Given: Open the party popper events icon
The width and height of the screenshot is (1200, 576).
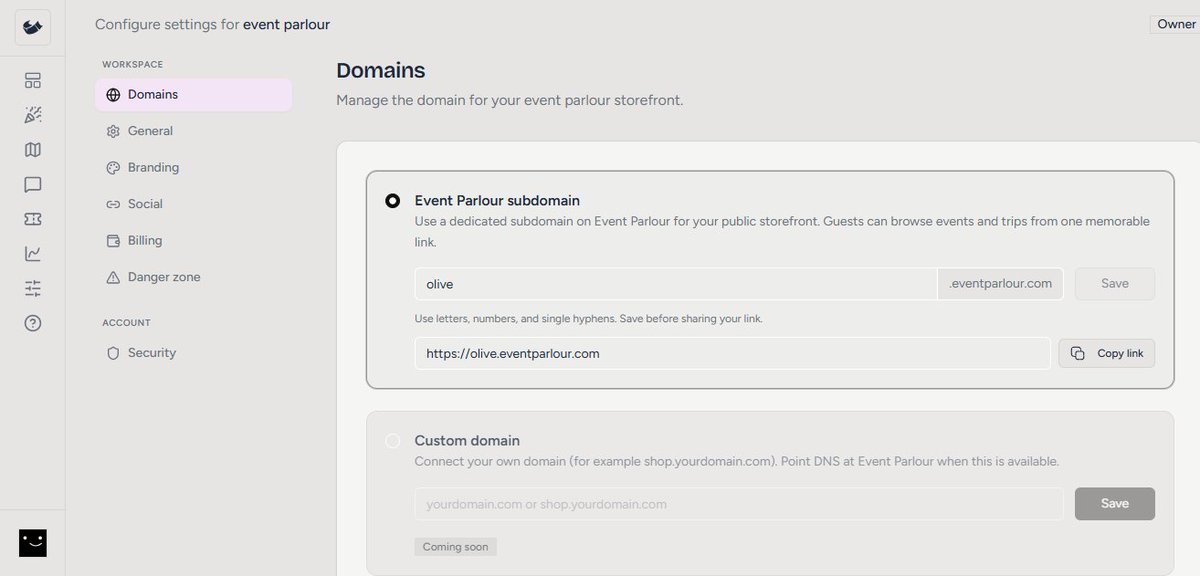Looking at the screenshot, I should click(x=33, y=115).
